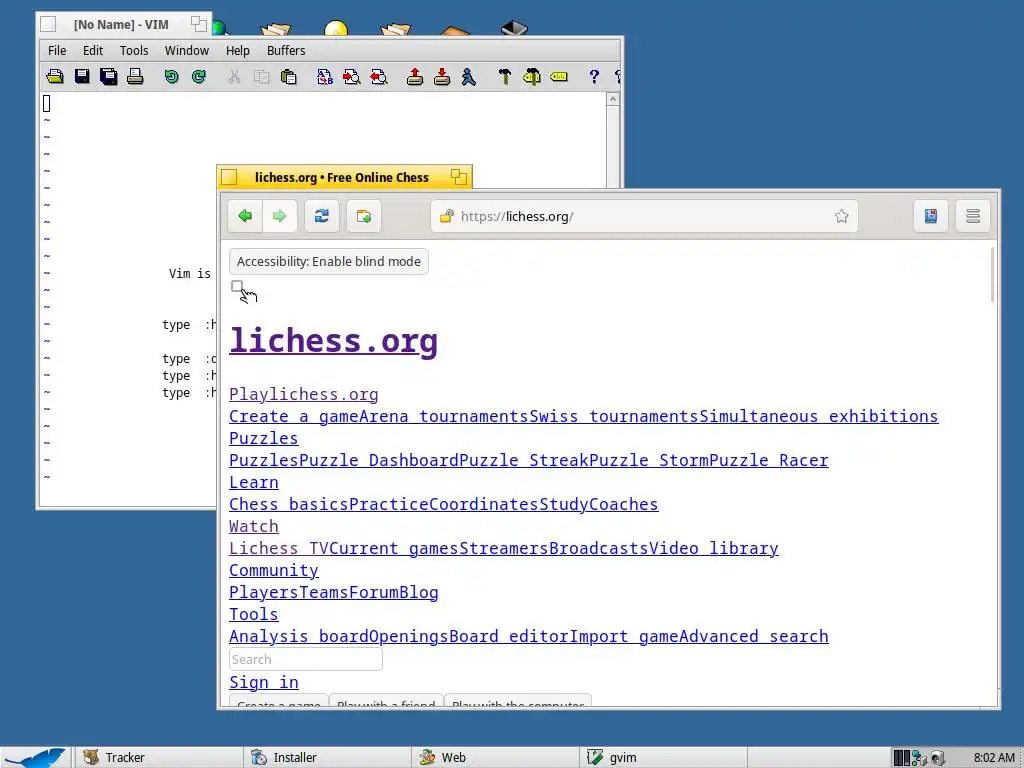Click the Copy icon in Vim toolbar
Screen dimensions: 1024x768
pos(261,77)
